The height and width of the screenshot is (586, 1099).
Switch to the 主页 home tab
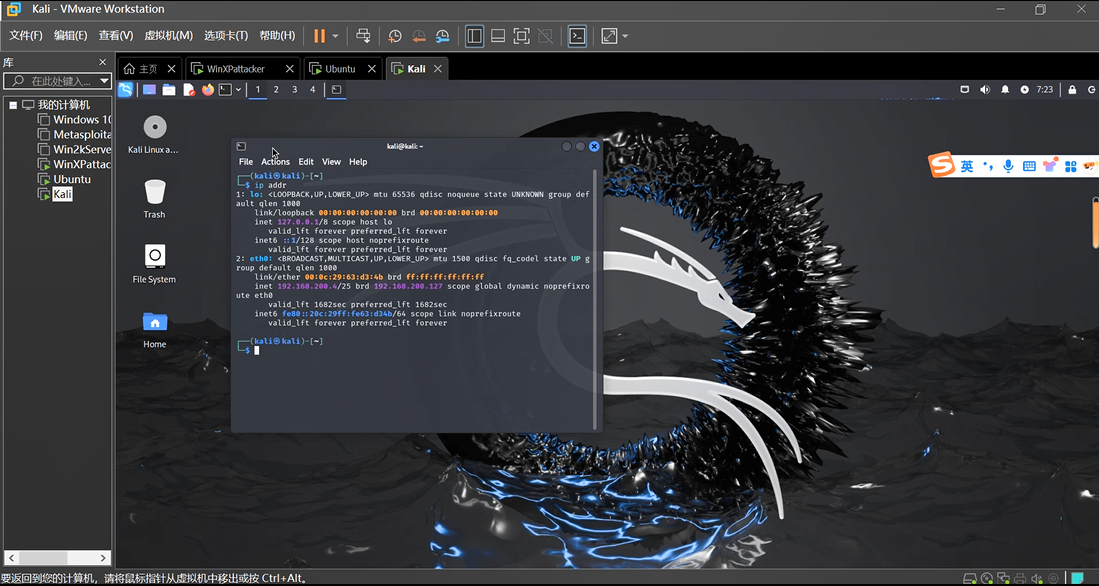(x=149, y=69)
